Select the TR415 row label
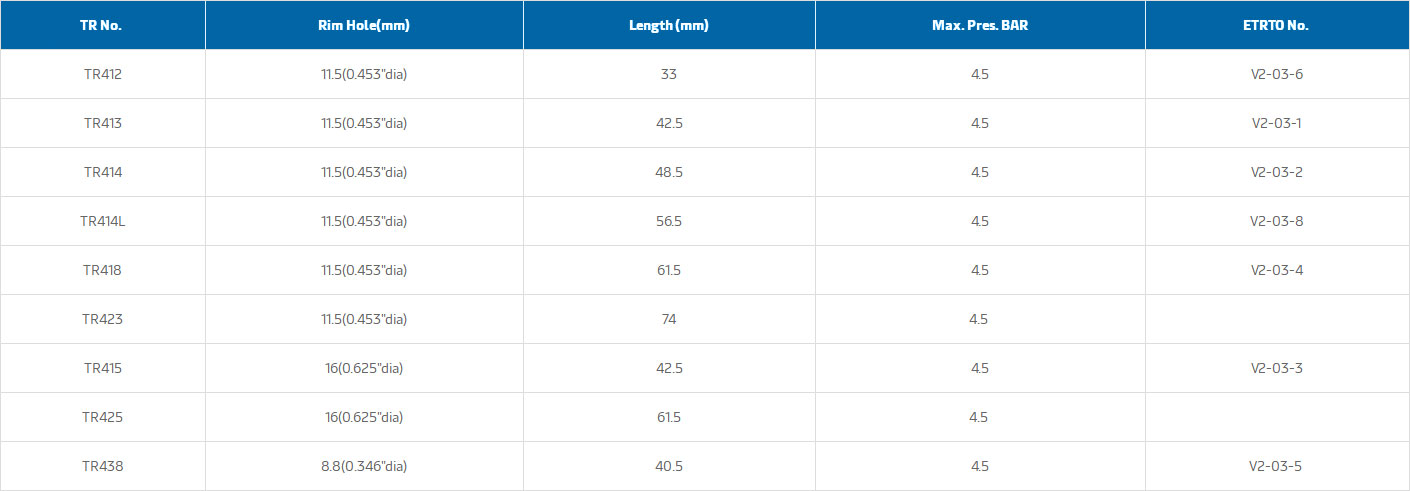 point(102,368)
